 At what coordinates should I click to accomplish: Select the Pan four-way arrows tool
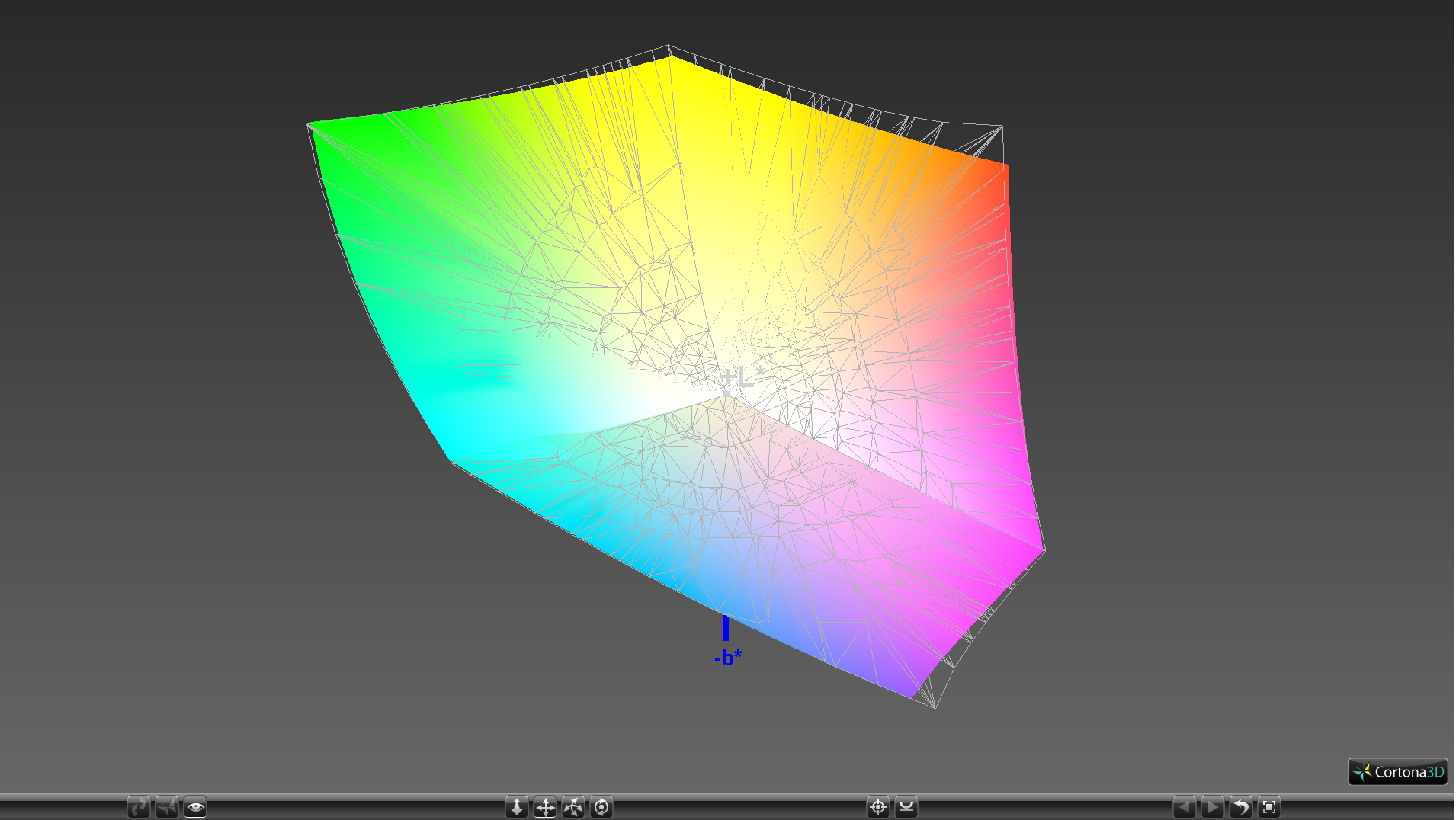click(x=545, y=807)
